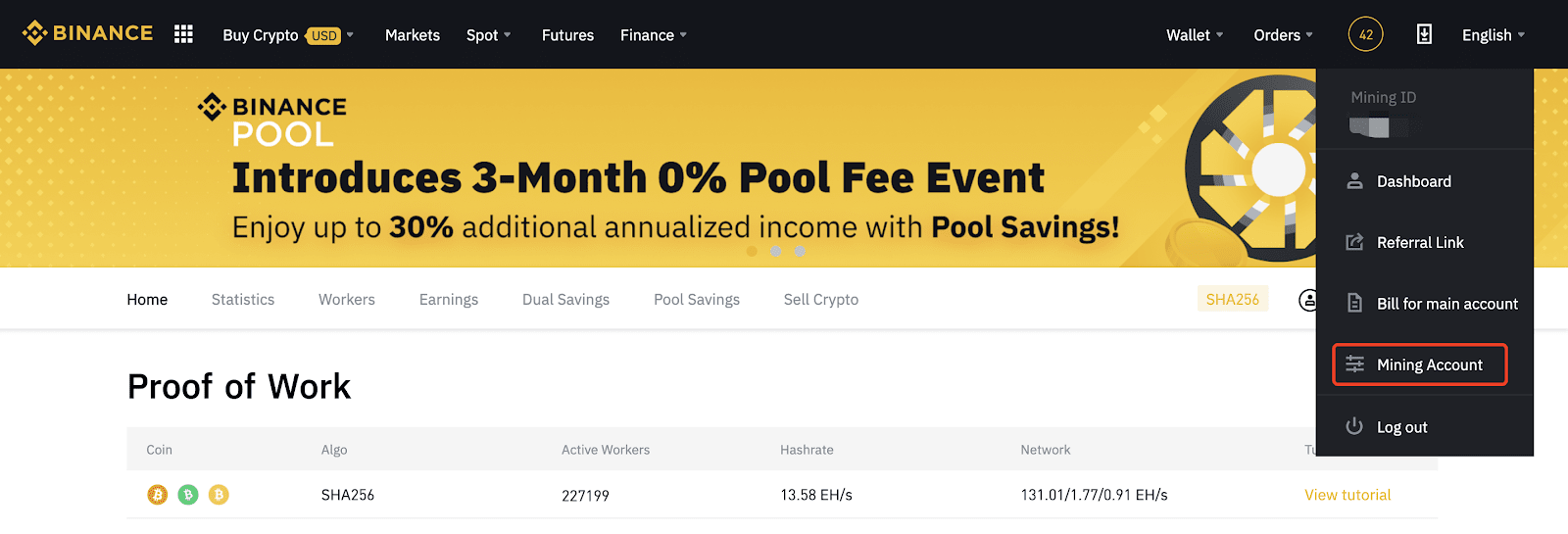Click the green Bitcoin Cash coin icon
This screenshot has height=534, width=1568.
188,495
